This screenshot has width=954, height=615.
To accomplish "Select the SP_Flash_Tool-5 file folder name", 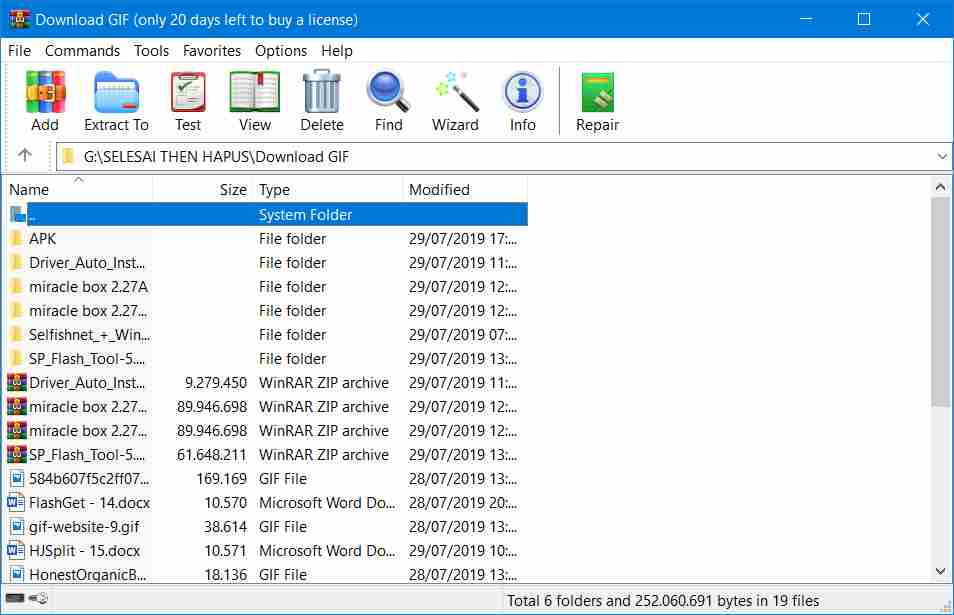I will coord(87,359).
